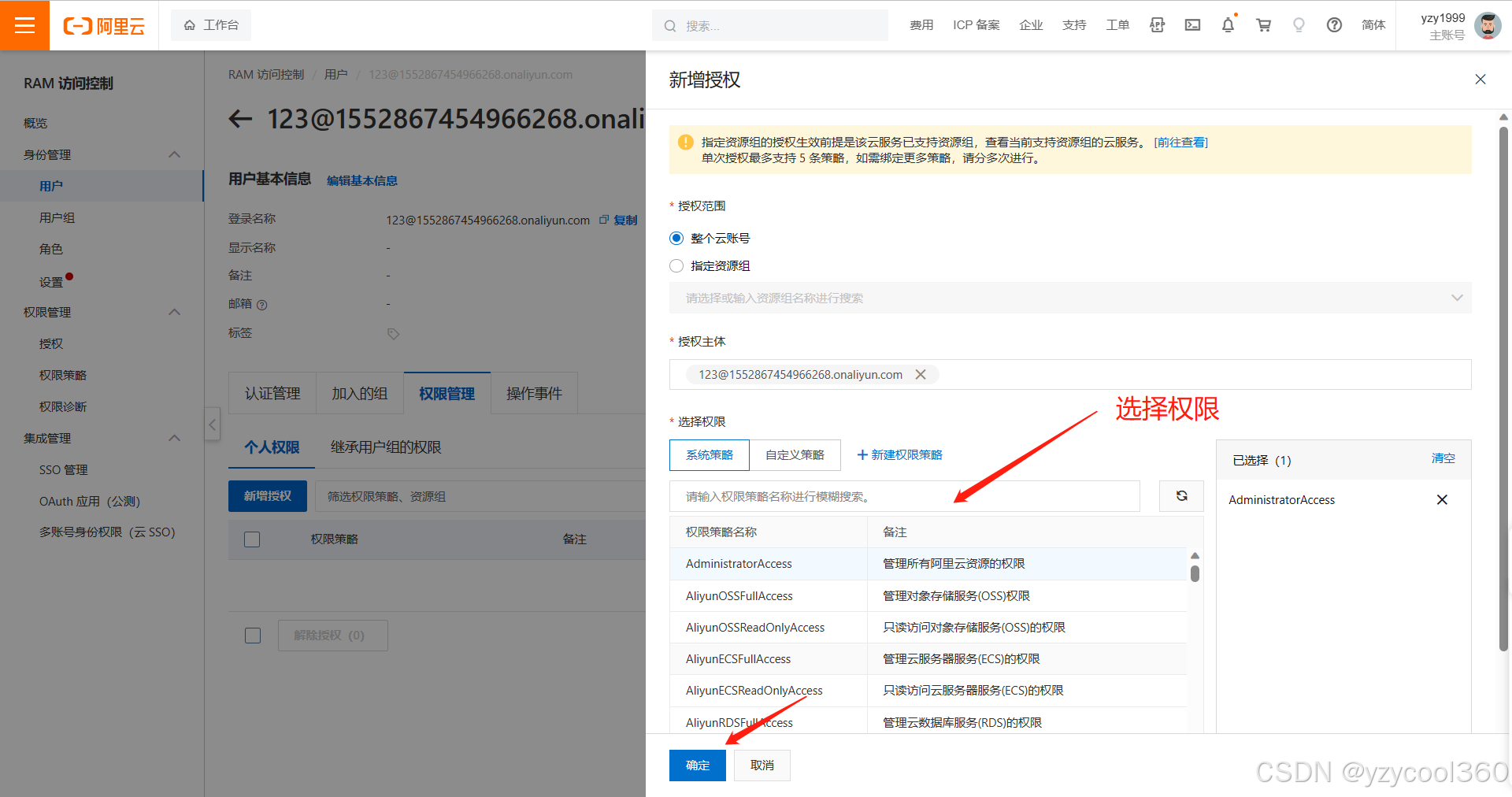Open the help question mark icon
1512x797 pixels.
(1334, 25)
